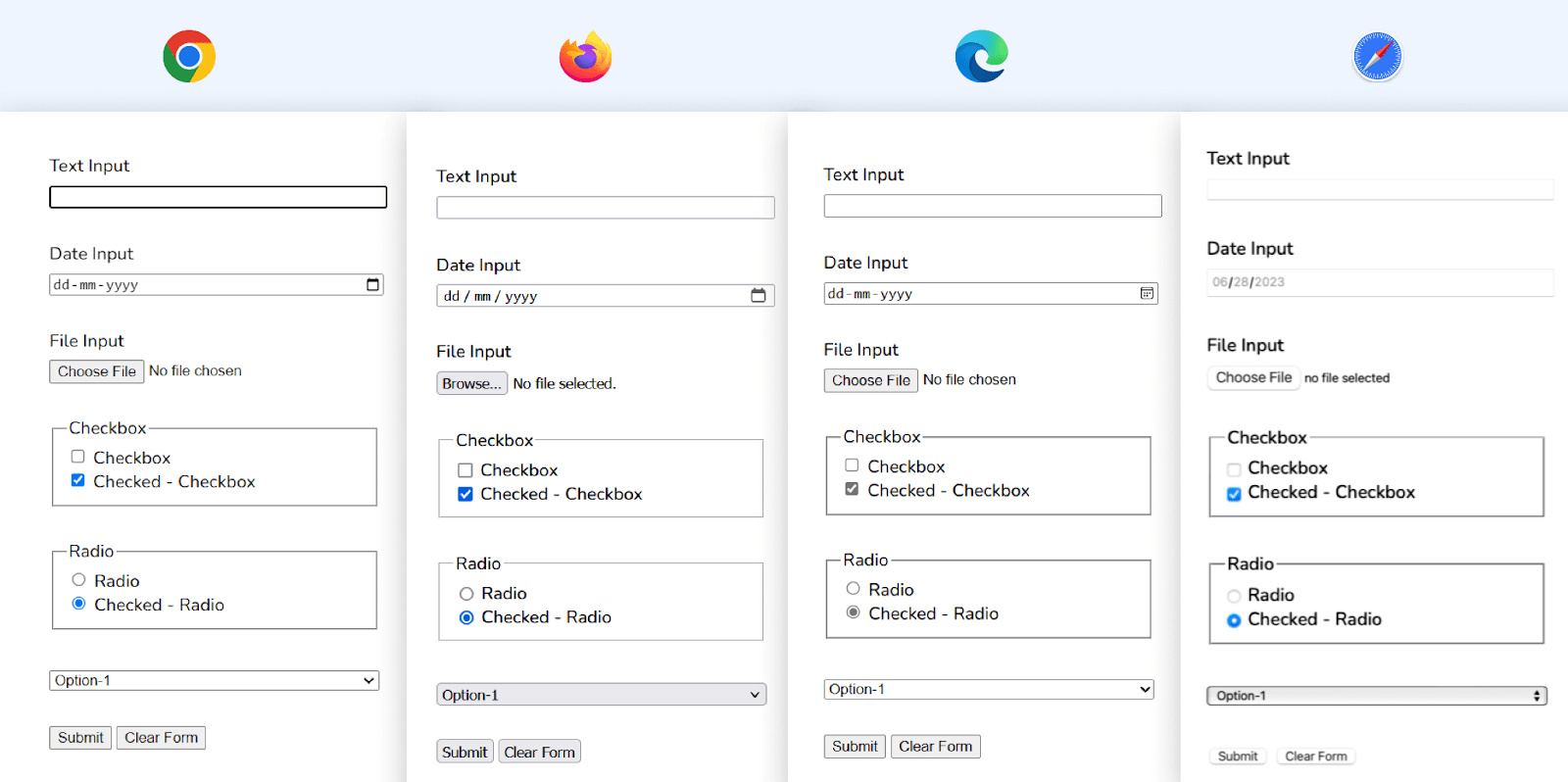Focus the Text Input field in Chrome panel
The height and width of the screenshot is (782, 1568).
(219, 197)
